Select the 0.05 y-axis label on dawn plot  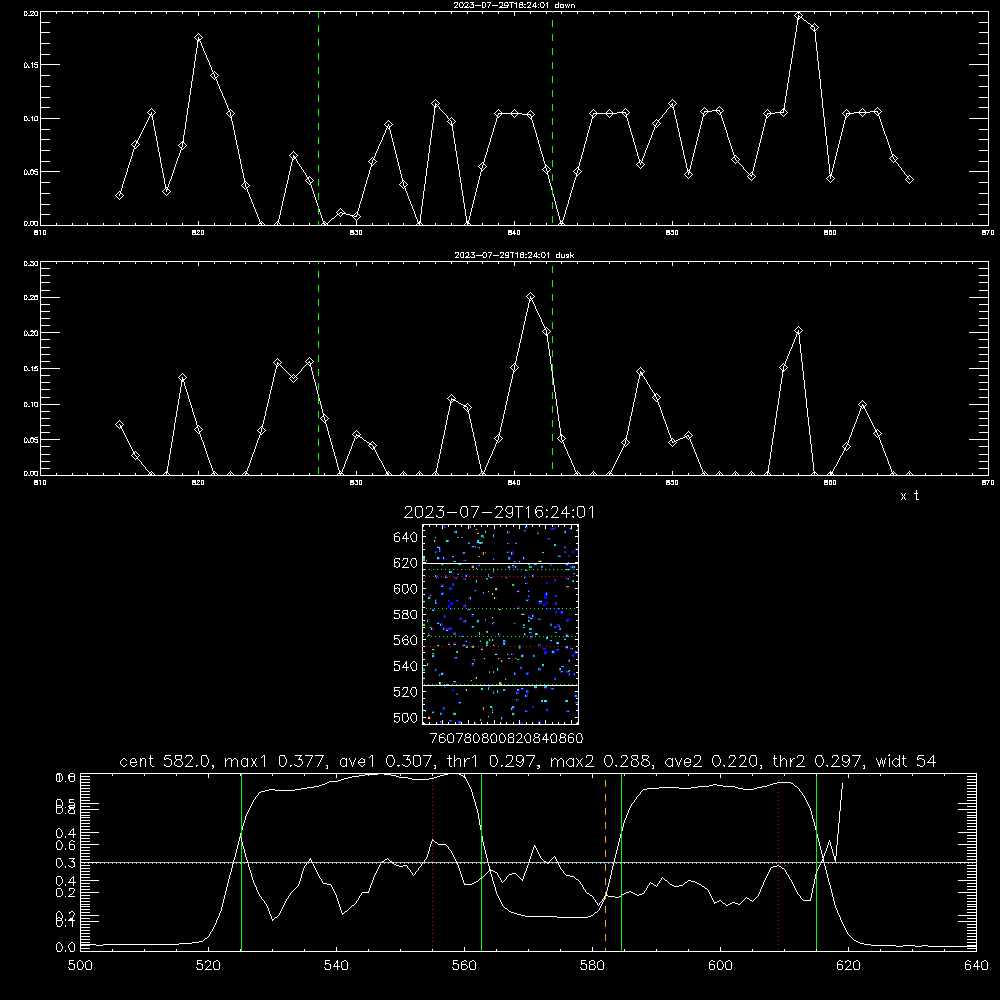tap(31, 172)
